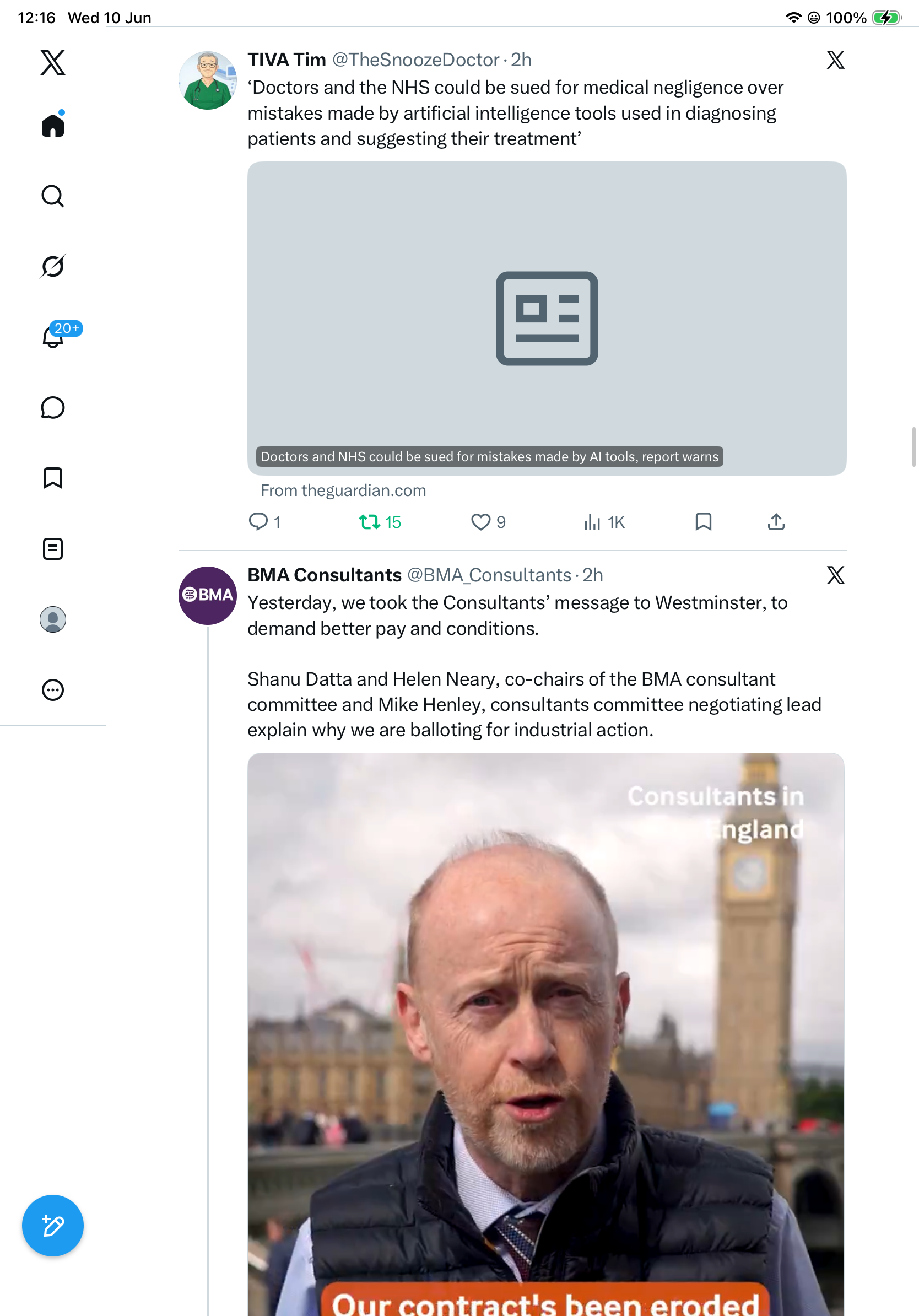The width and height of the screenshot is (919, 1316).
Task: Open Grok menu on the TIVA Tim post
Action: coord(835,60)
